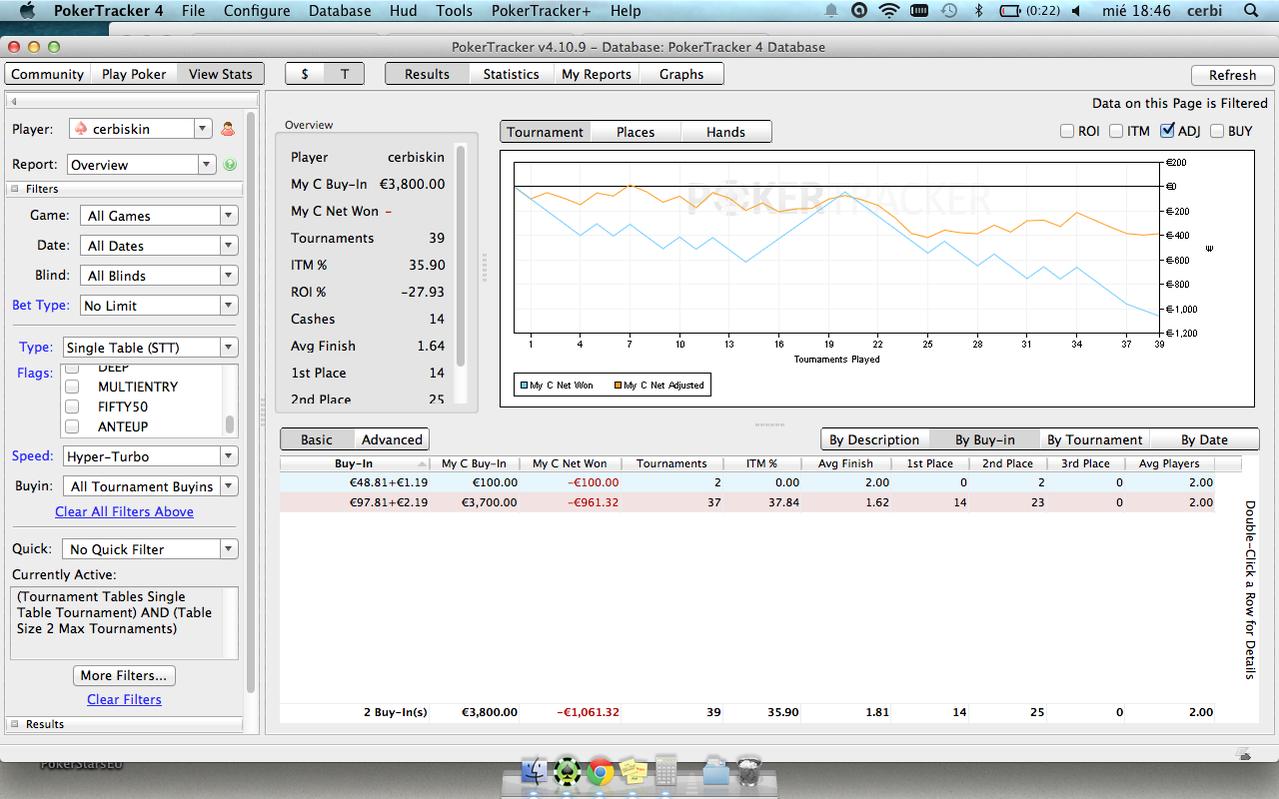Open the folder stack in the Dock
Viewport: 1279px width, 799px height.
click(716, 772)
